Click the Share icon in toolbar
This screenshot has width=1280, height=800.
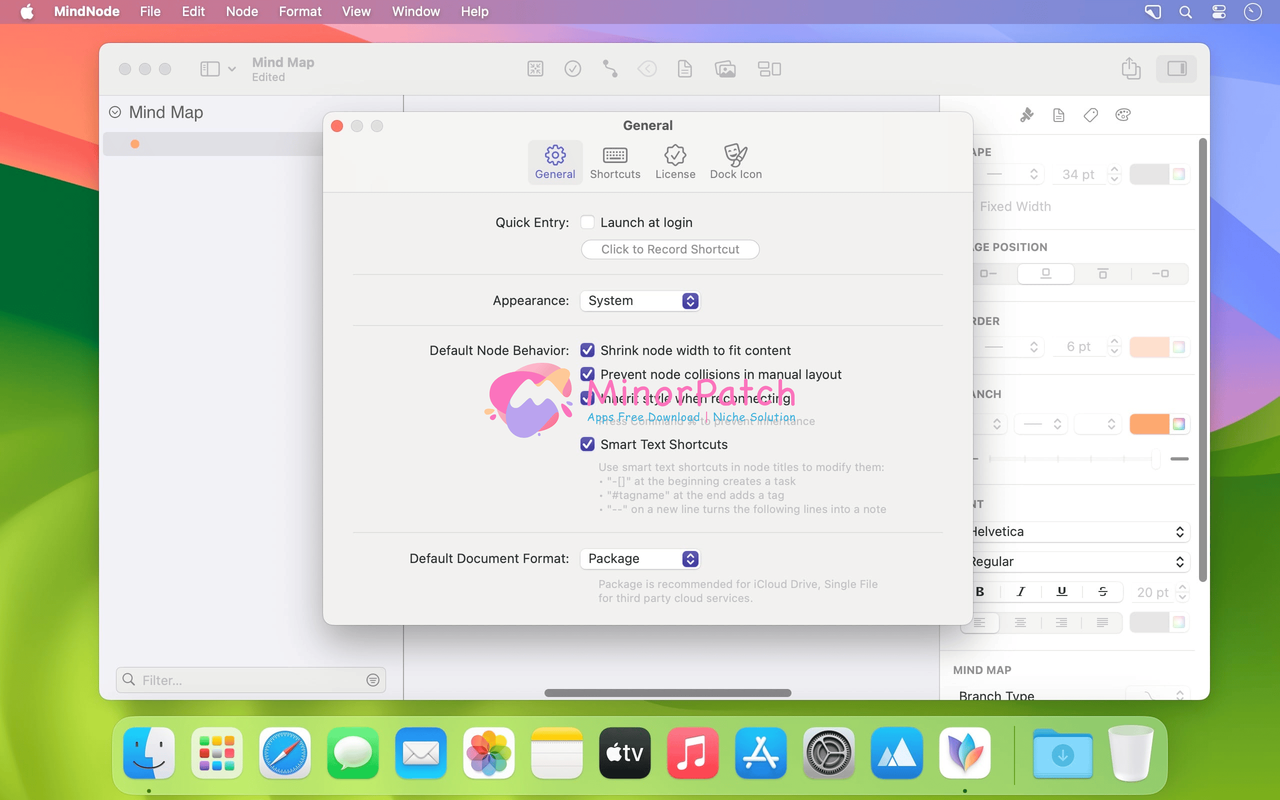(1131, 68)
